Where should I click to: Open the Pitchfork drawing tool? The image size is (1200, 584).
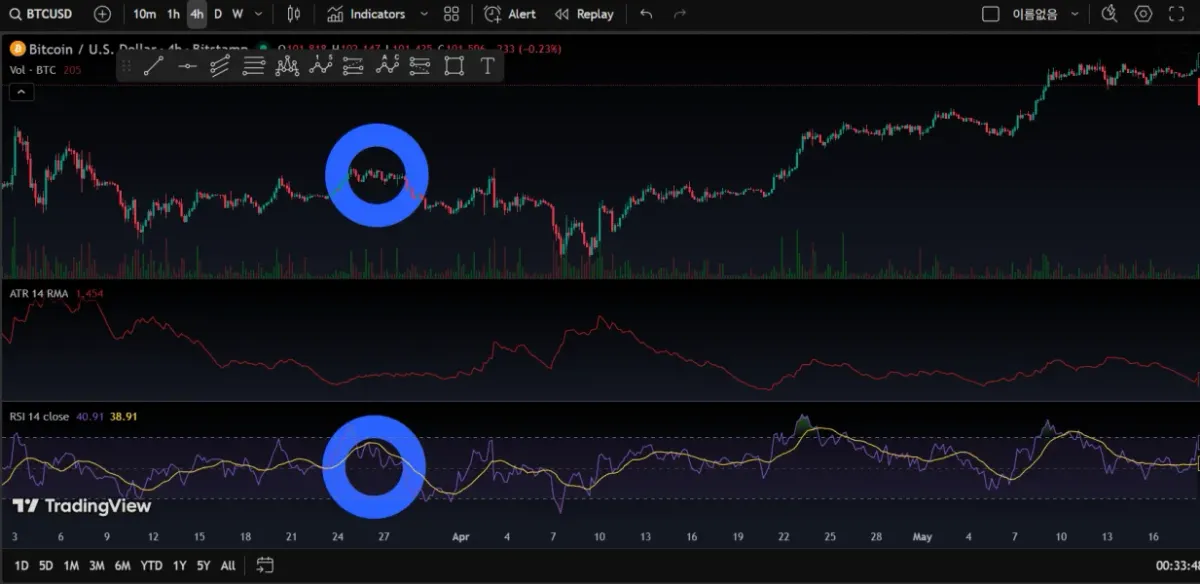coord(220,66)
